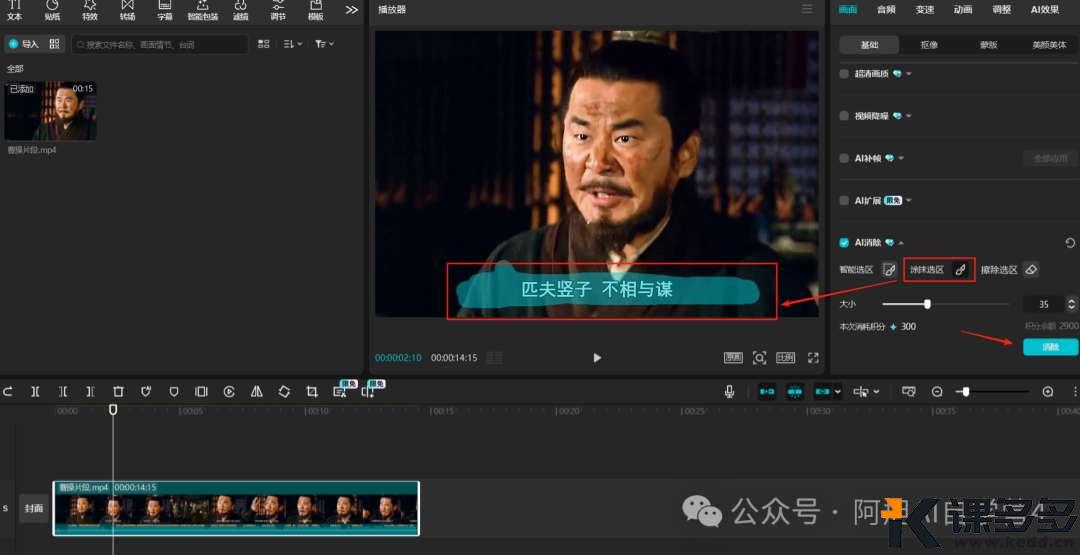1080x555 pixels.
Task: Open the 特效 (Effects) panel
Action: 90,10
